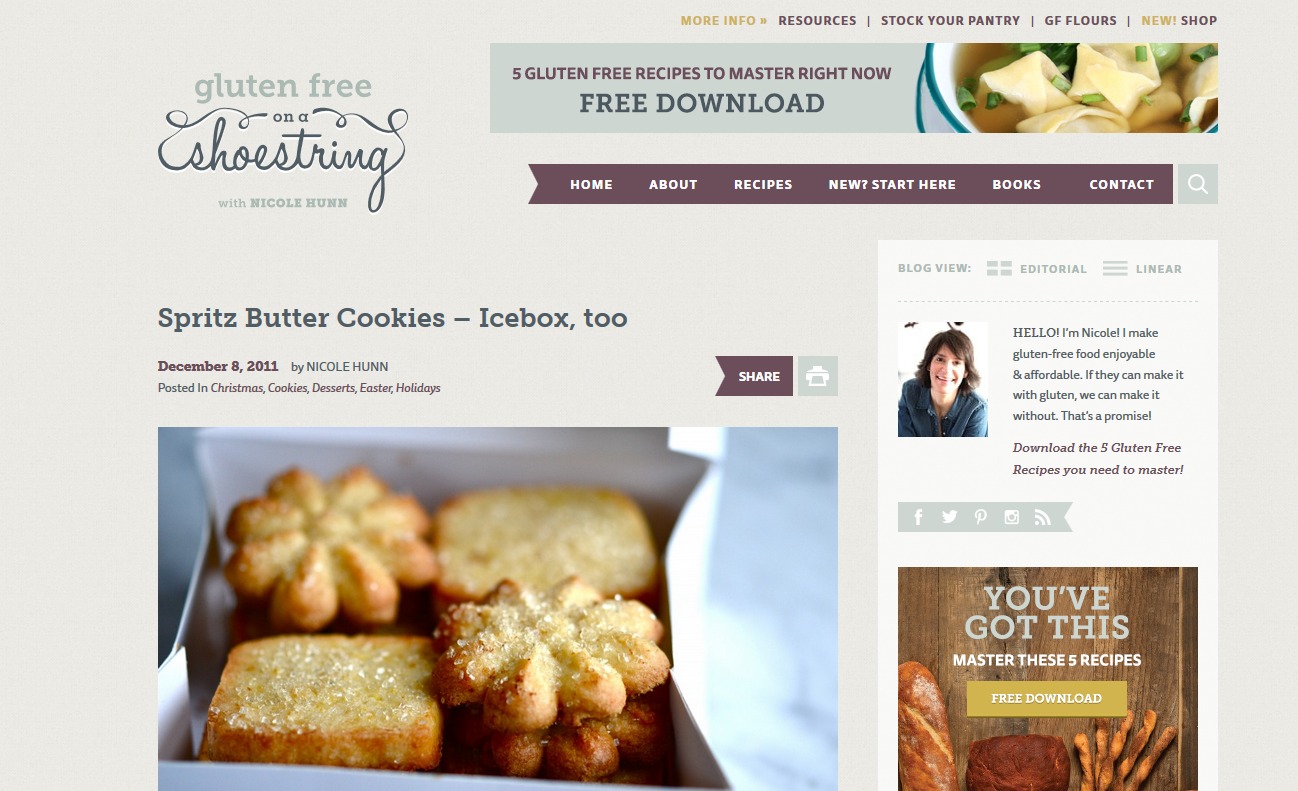This screenshot has height=791, width=1298.
Task: Go to the About page
Action: click(x=673, y=184)
